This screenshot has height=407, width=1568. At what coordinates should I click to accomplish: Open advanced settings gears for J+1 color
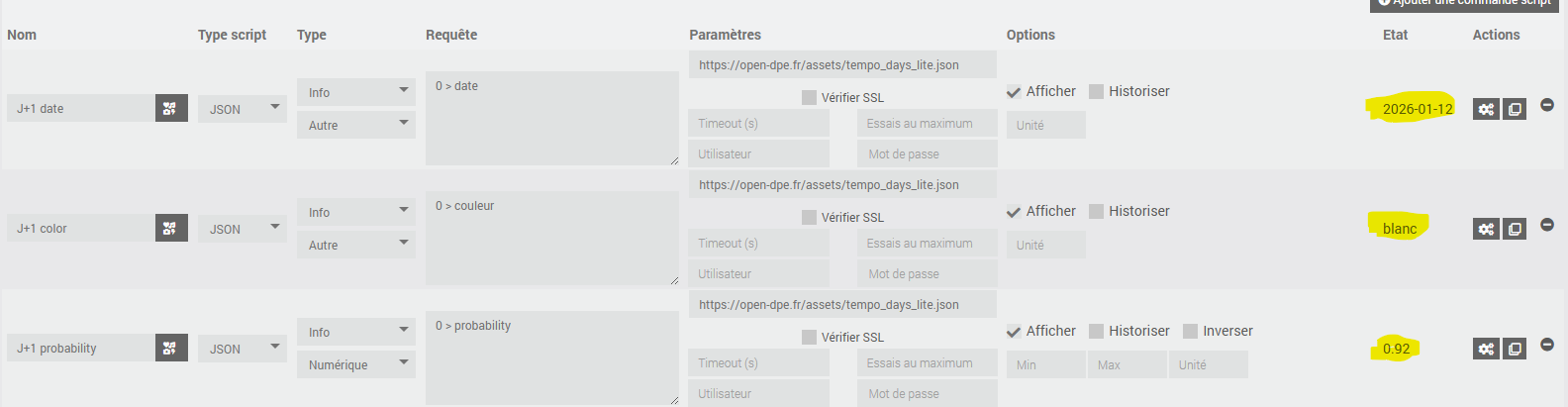coord(1486,229)
